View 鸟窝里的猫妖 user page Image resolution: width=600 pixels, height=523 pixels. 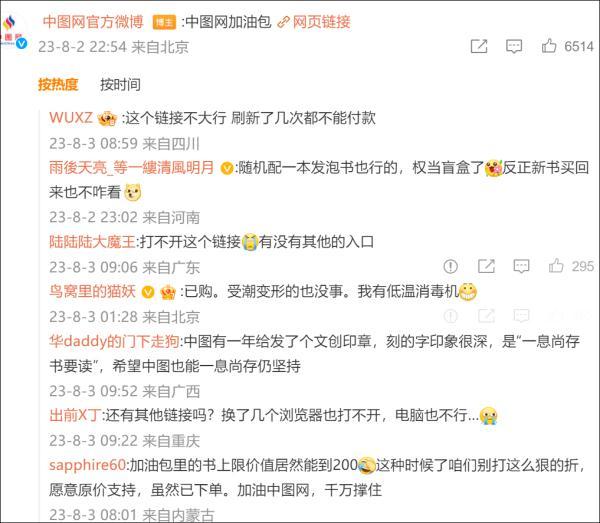92,291
